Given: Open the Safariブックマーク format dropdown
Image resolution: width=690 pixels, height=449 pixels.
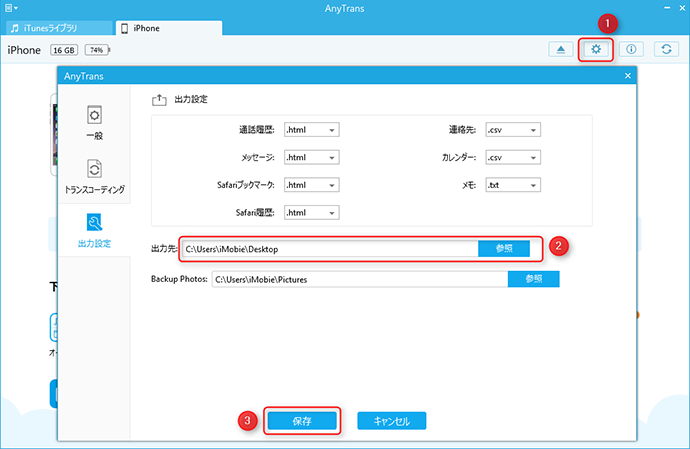Looking at the screenshot, I should [312, 185].
